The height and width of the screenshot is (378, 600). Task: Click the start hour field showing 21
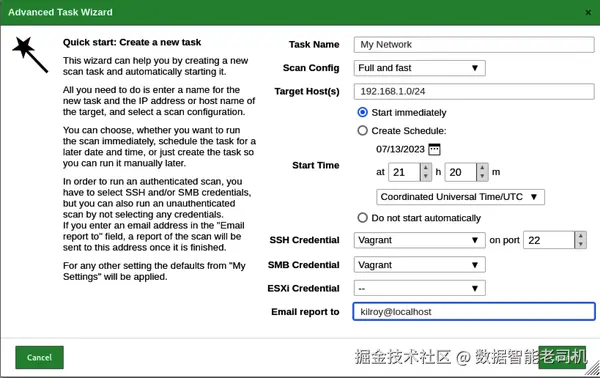click(405, 172)
